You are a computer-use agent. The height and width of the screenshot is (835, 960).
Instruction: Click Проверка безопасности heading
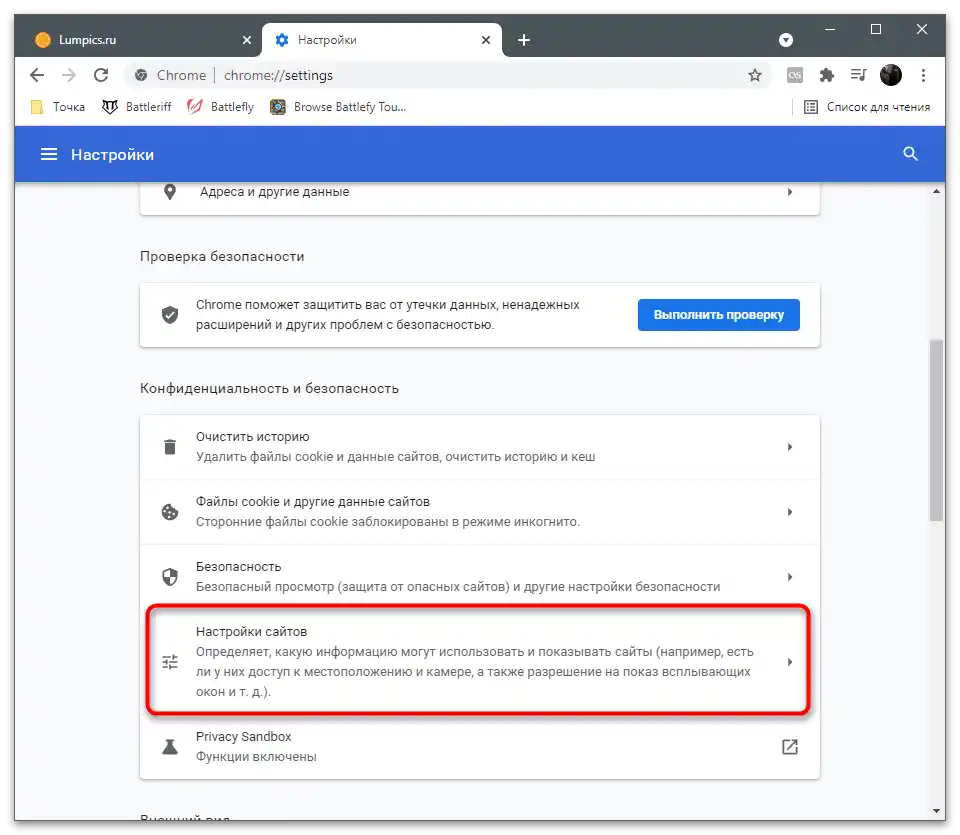click(222, 256)
